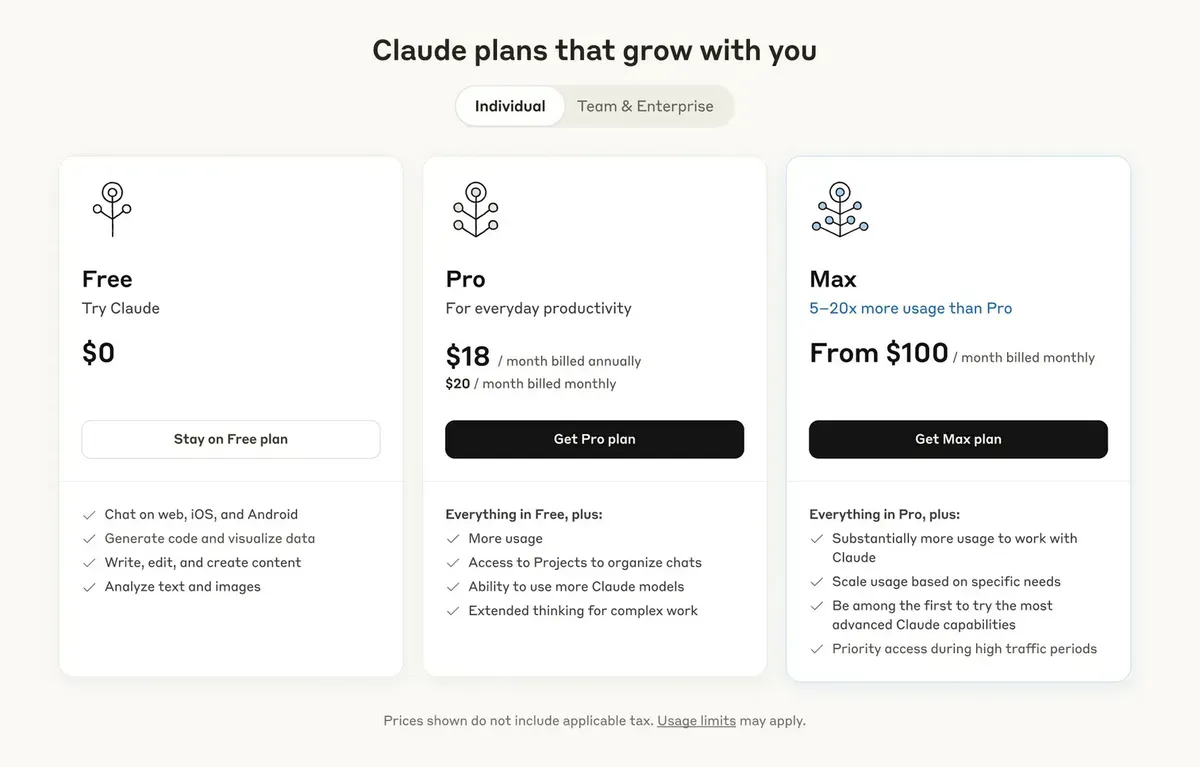
Task: Click Stay on Free plan button
Action: point(231,439)
